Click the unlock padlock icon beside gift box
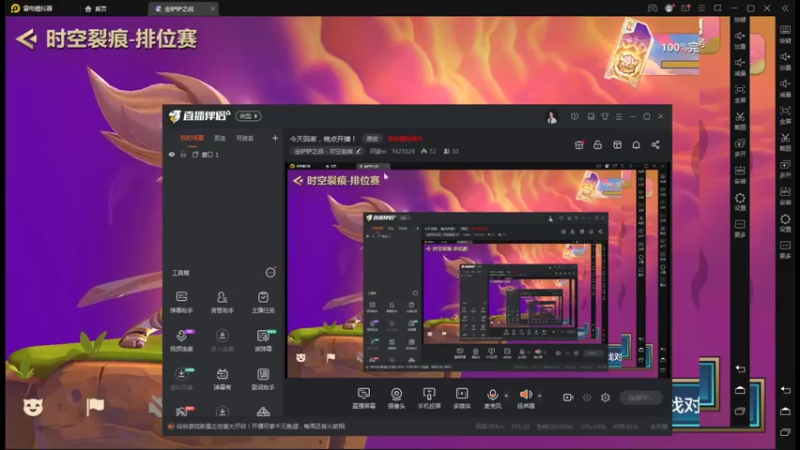 point(597,145)
